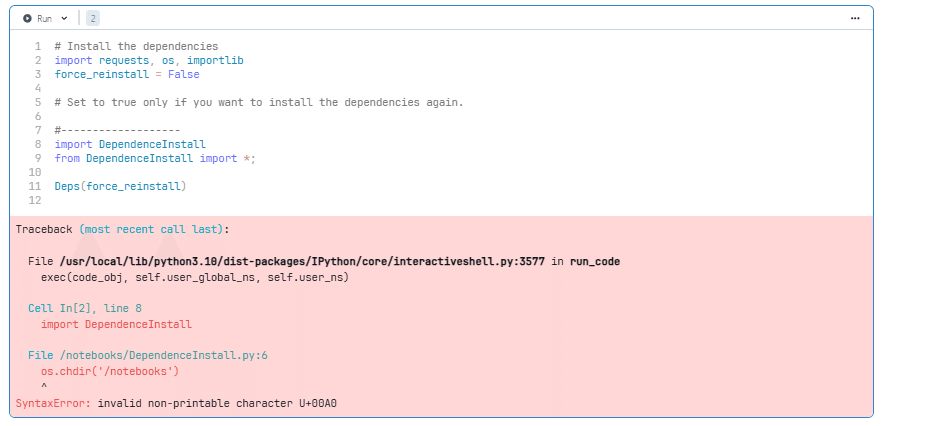Click the 'import requests, os, importlib' line

(149, 60)
